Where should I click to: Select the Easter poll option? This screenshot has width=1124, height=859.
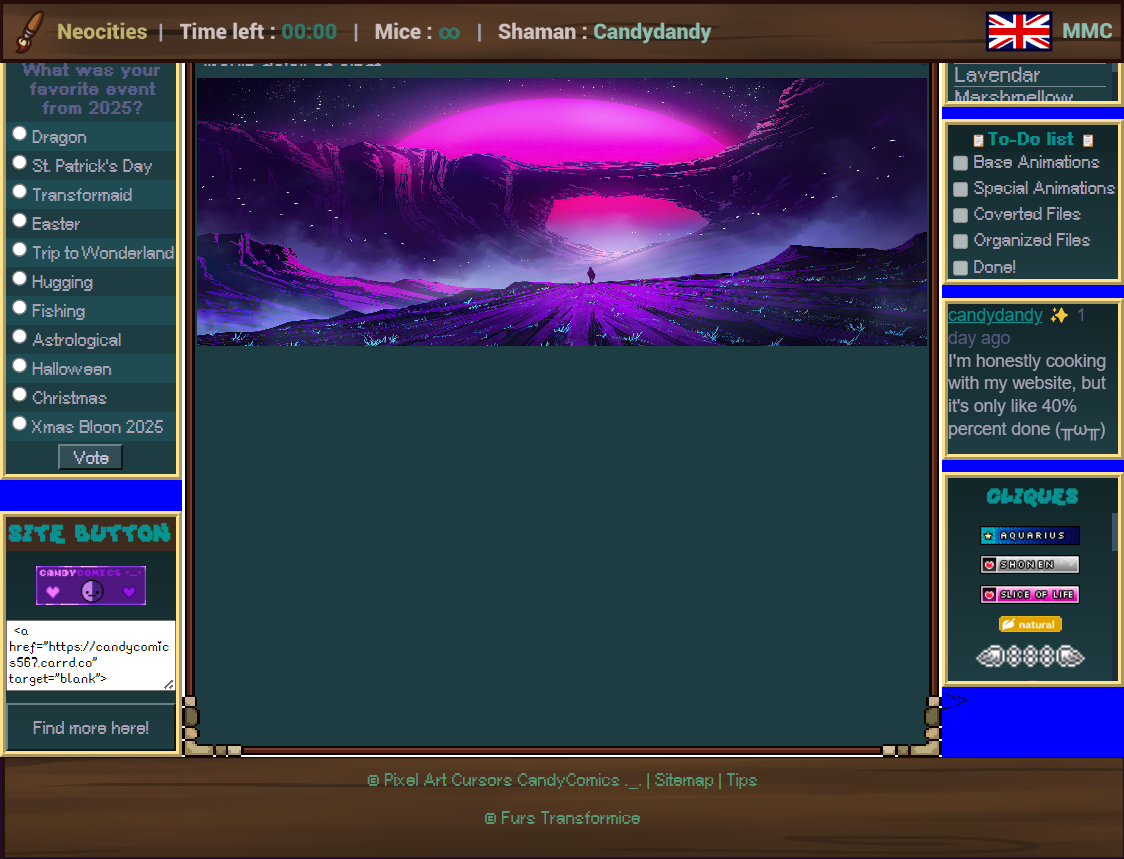click(19, 221)
